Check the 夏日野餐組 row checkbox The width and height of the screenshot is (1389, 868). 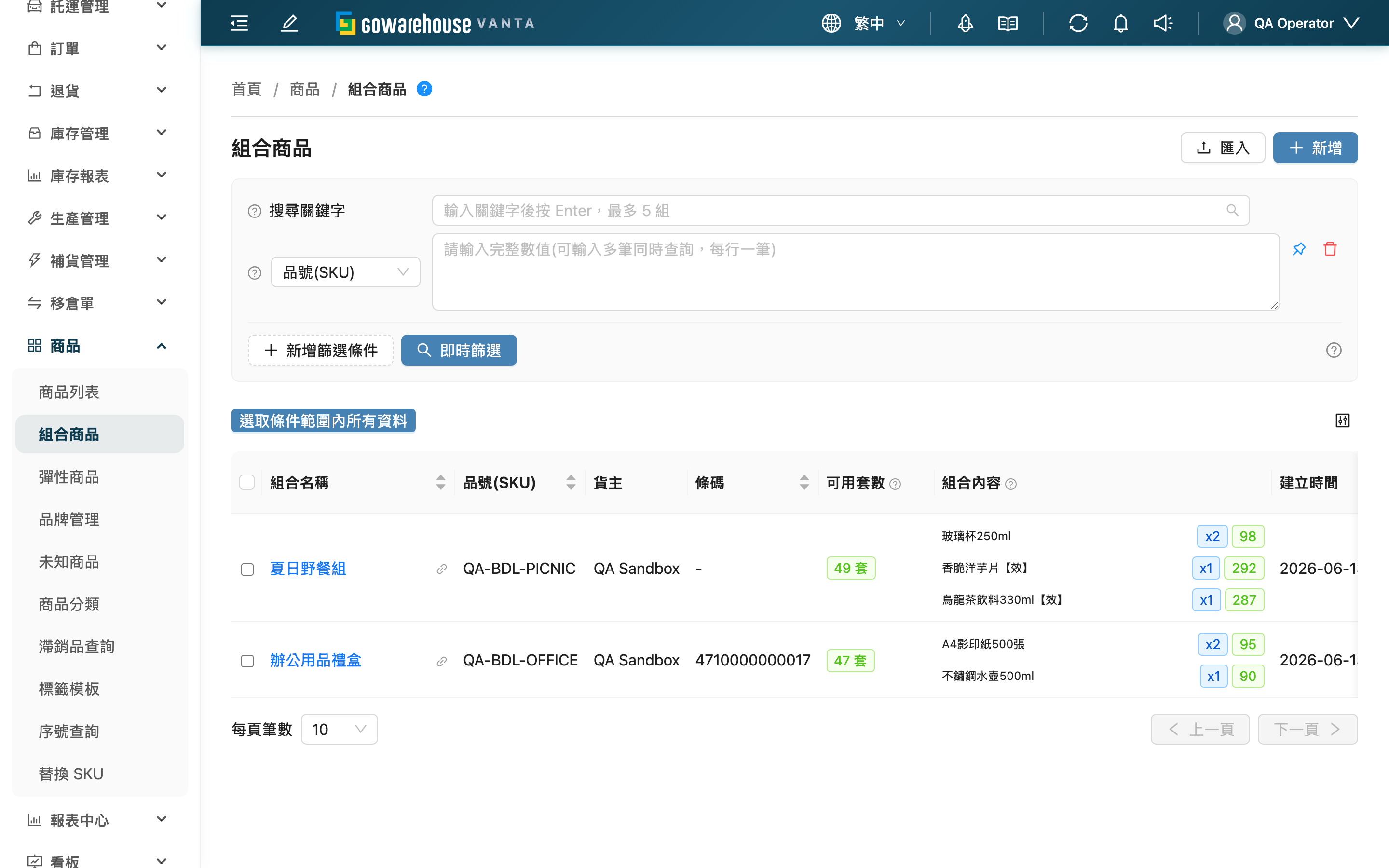tap(247, 569)
